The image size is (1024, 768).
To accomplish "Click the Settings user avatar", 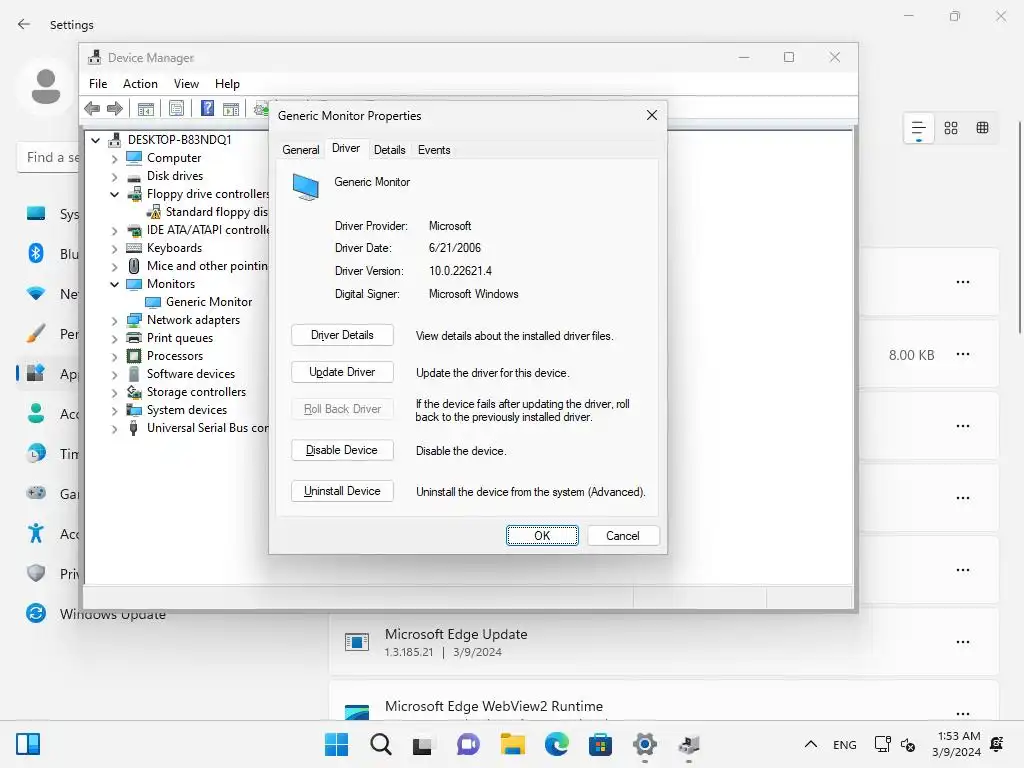I will pyautogui.click(x=46, y=86).
